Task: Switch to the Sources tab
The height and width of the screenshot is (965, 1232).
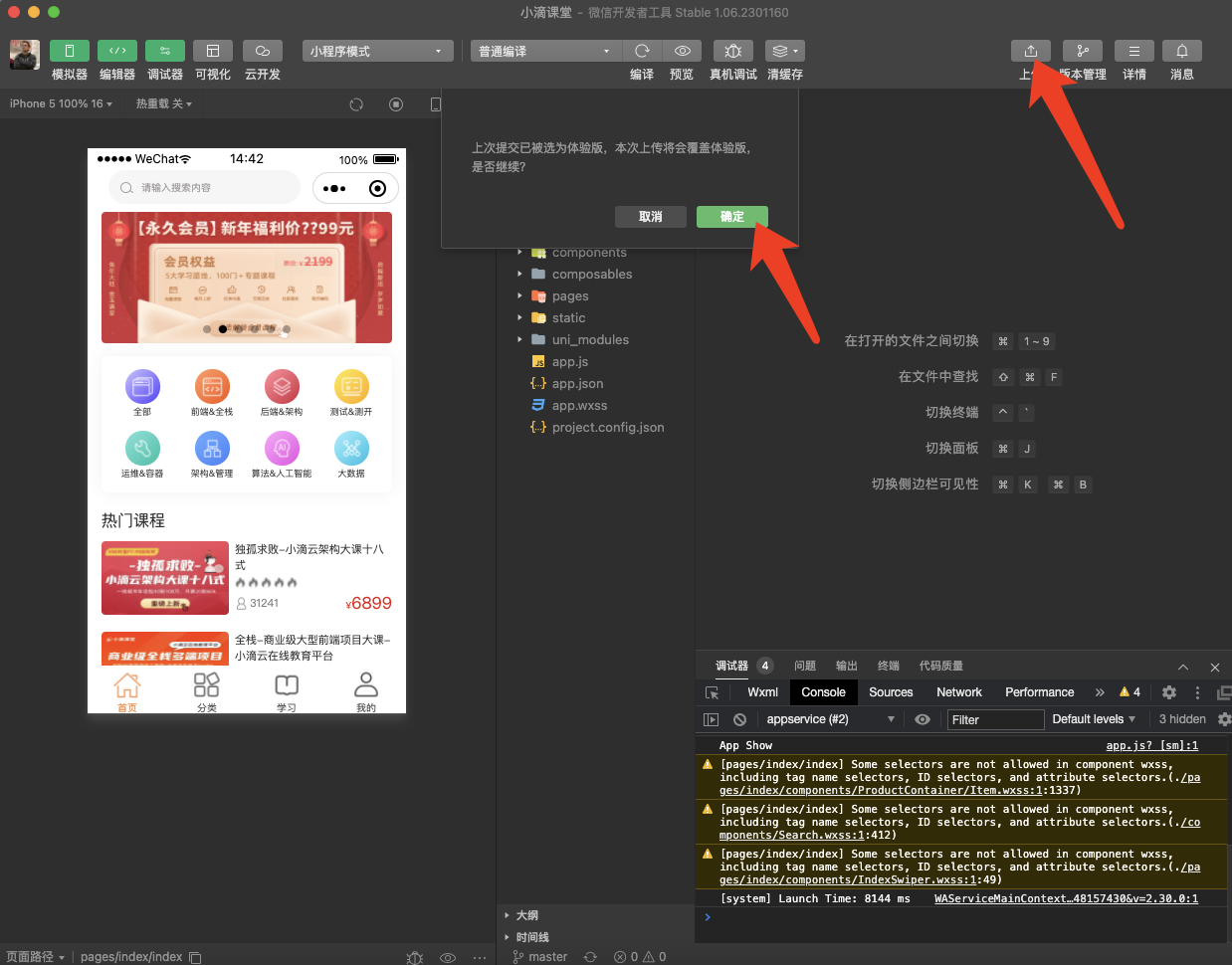Action: point(891,692)
